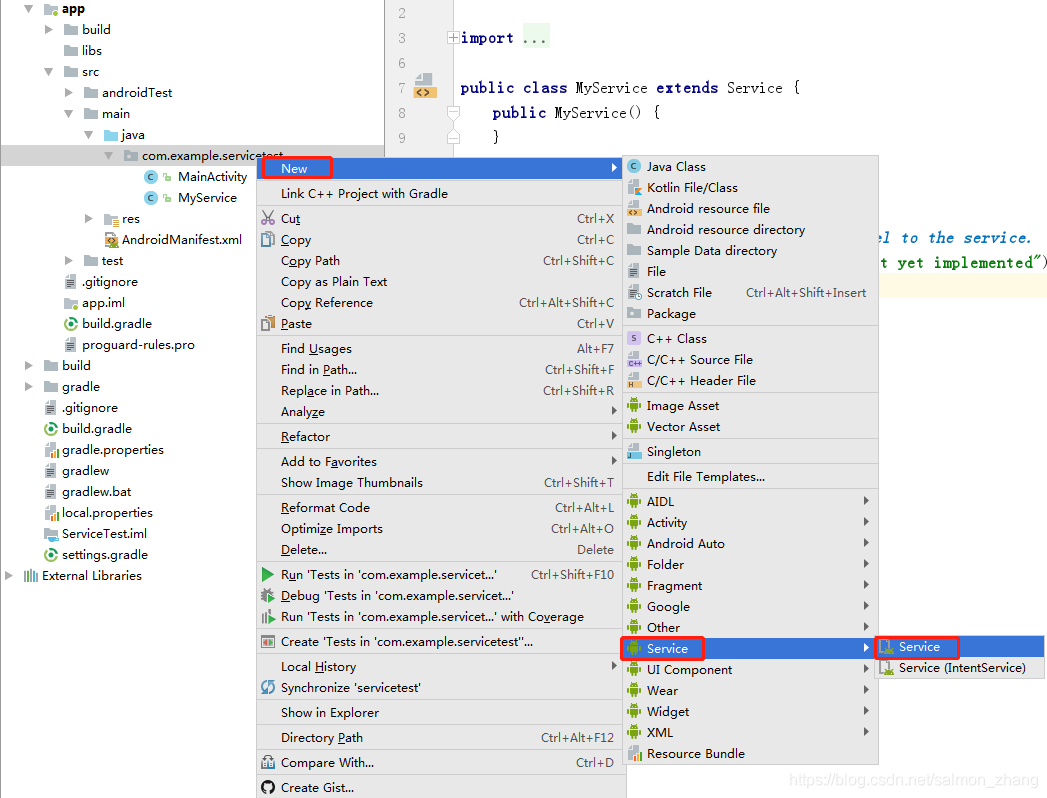Click the Kotlin File/Class icon
The image size is (1047, 798).
[x=634, y=187]
